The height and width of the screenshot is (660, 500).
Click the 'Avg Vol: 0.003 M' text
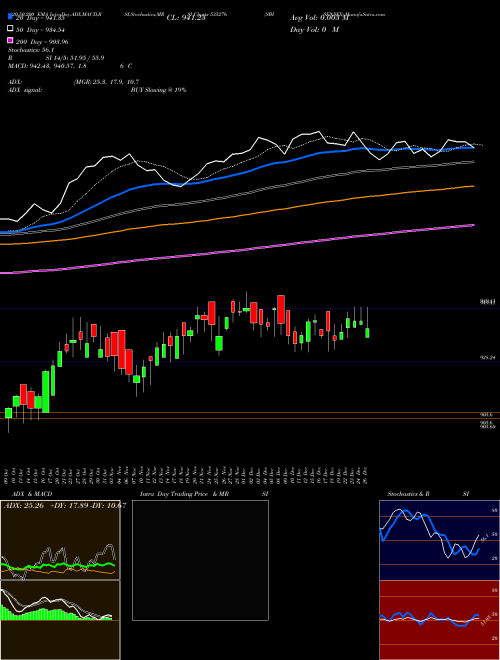(319, 18)
